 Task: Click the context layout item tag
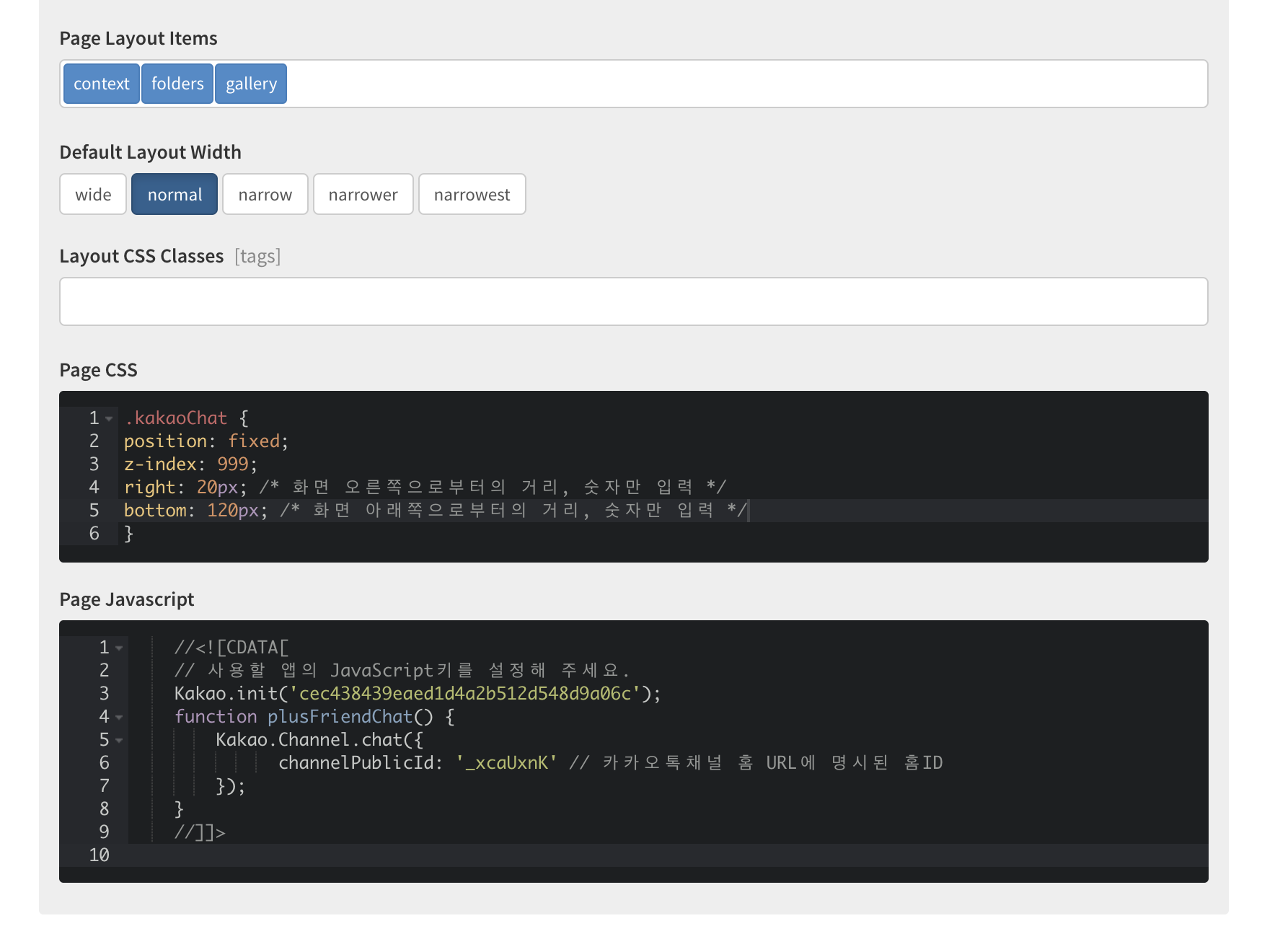tap(101, 84)
